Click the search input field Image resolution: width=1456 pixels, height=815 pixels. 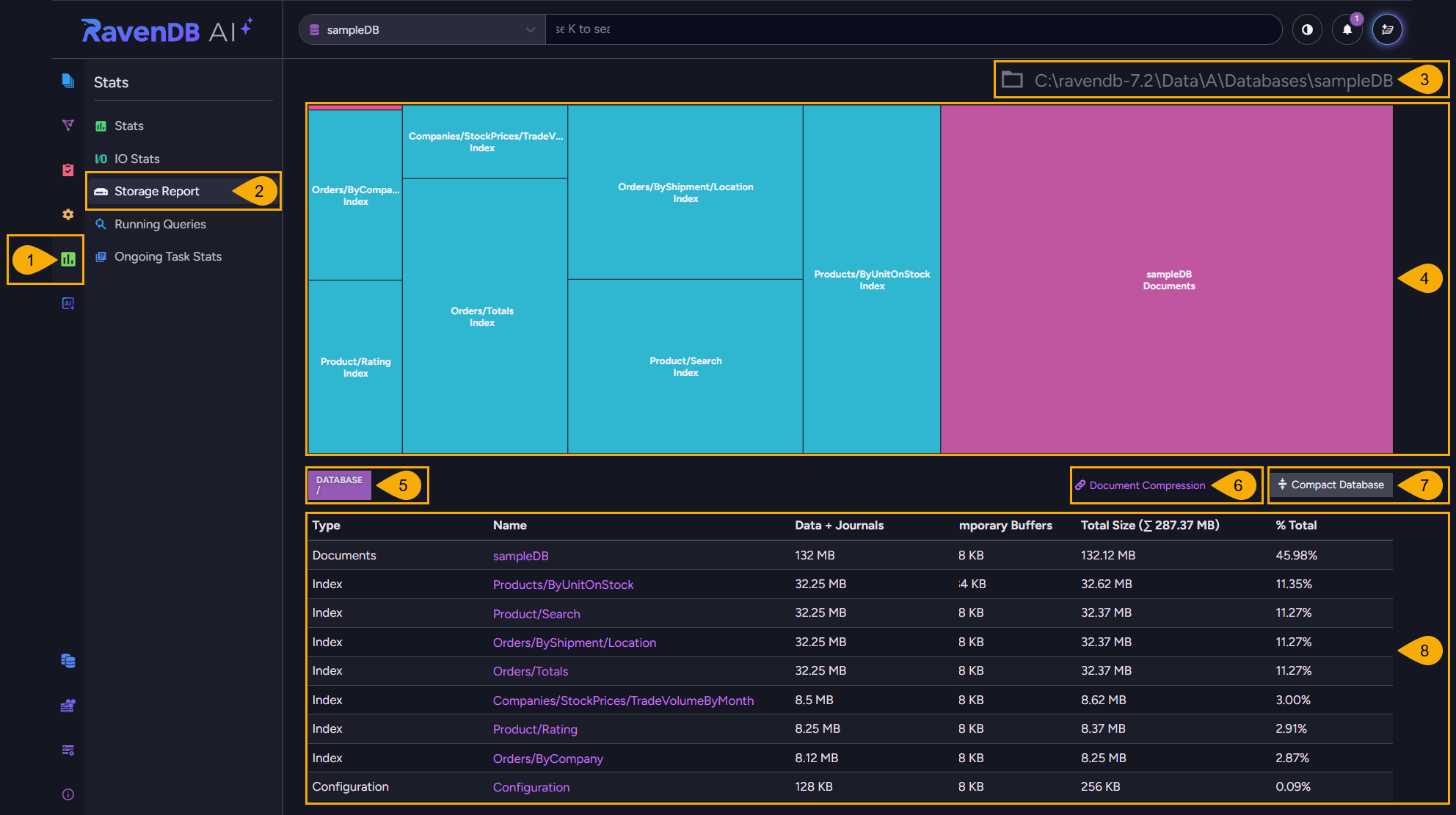914,29
